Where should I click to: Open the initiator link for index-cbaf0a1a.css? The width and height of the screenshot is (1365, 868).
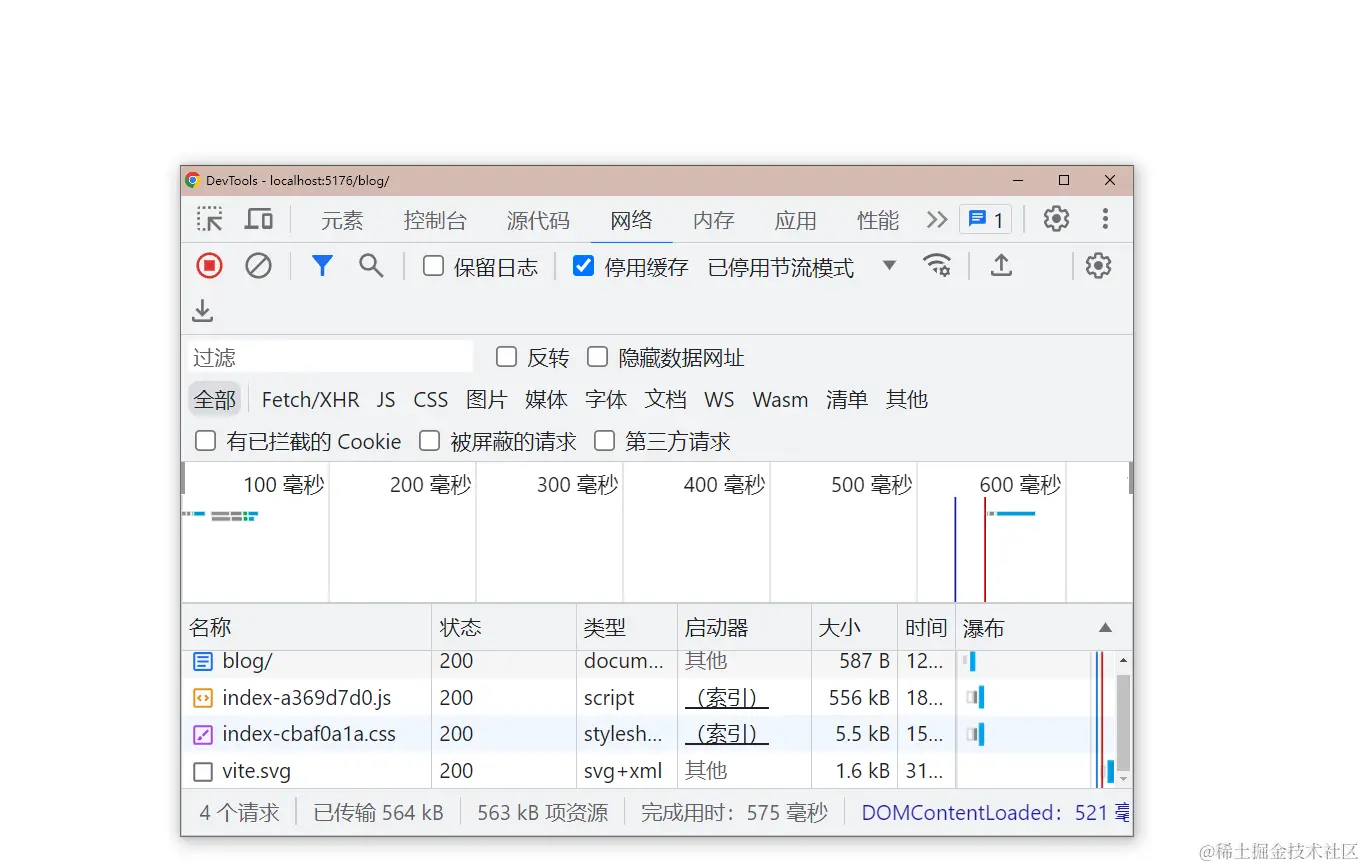point(726,734)
